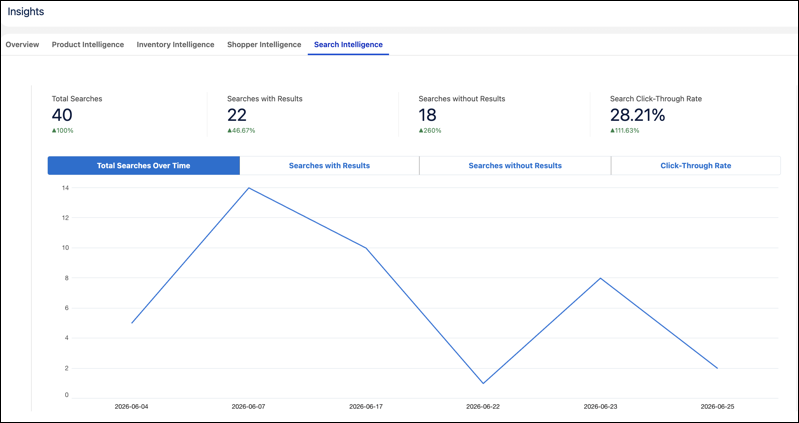
Task: Click the 260% increase indicator
Action: tap(430, 130)
